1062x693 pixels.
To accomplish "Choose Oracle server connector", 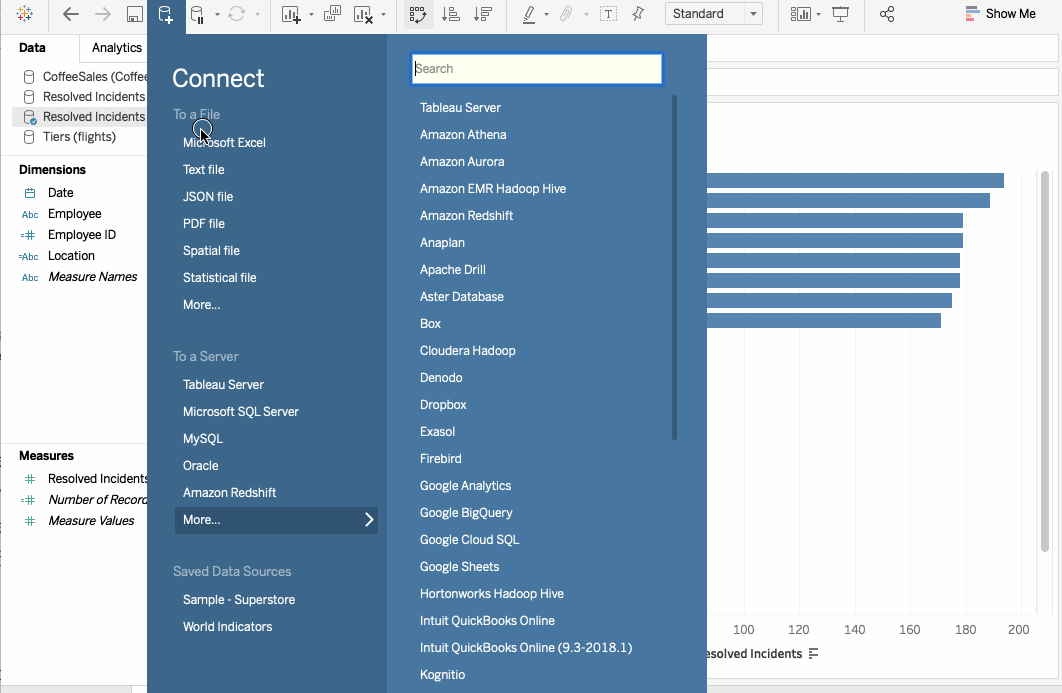I will pos(200,466).
